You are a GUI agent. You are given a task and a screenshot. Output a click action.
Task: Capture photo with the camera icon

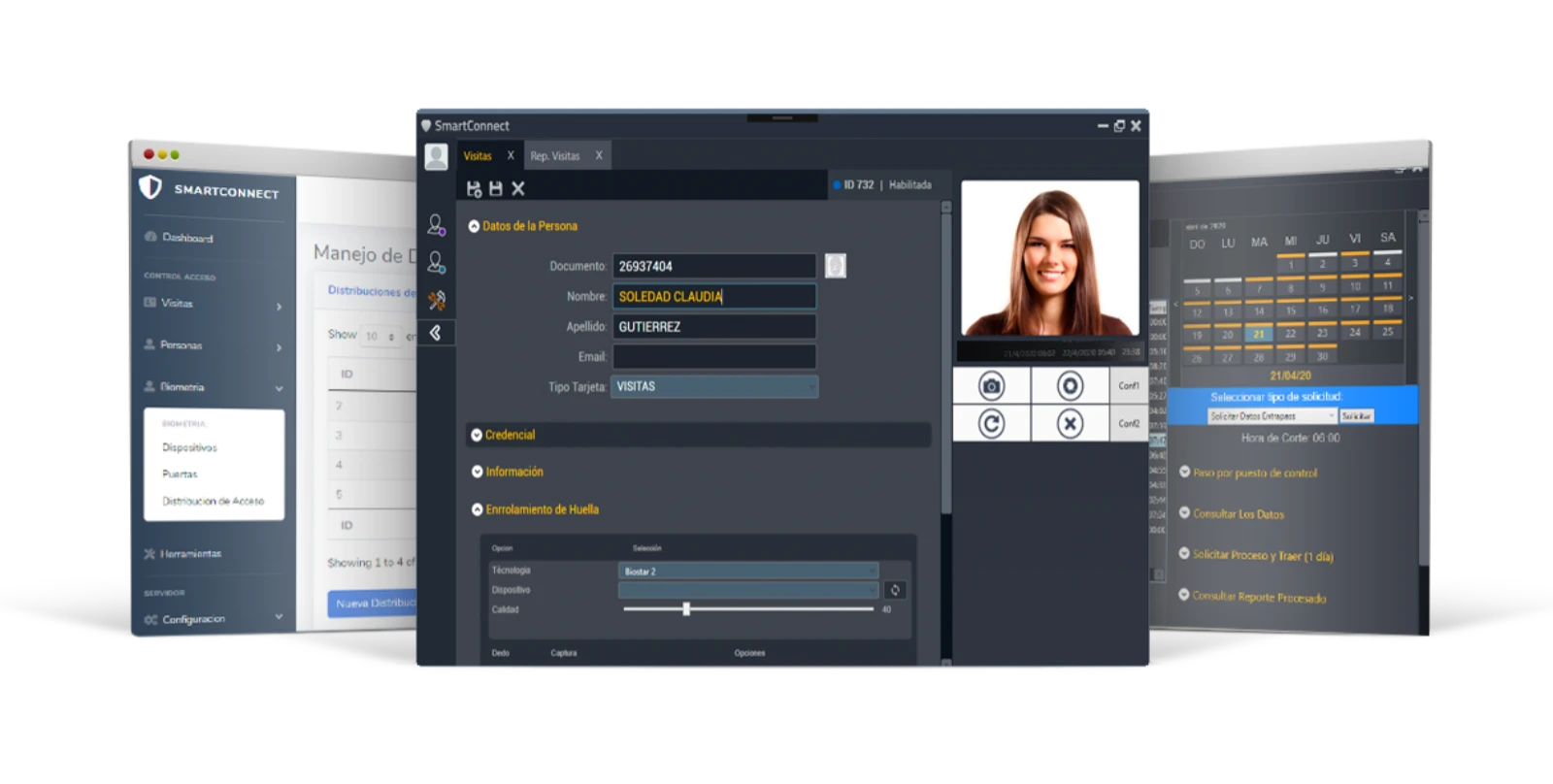991,386
